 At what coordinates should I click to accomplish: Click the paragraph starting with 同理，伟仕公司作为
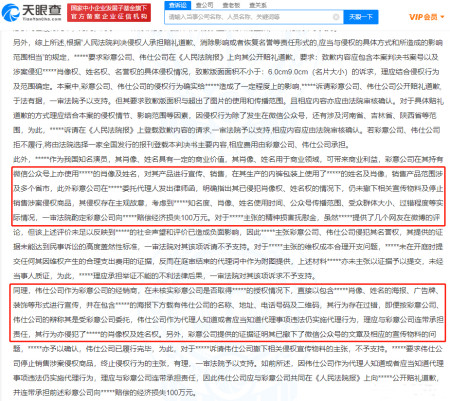pos(228,312)
